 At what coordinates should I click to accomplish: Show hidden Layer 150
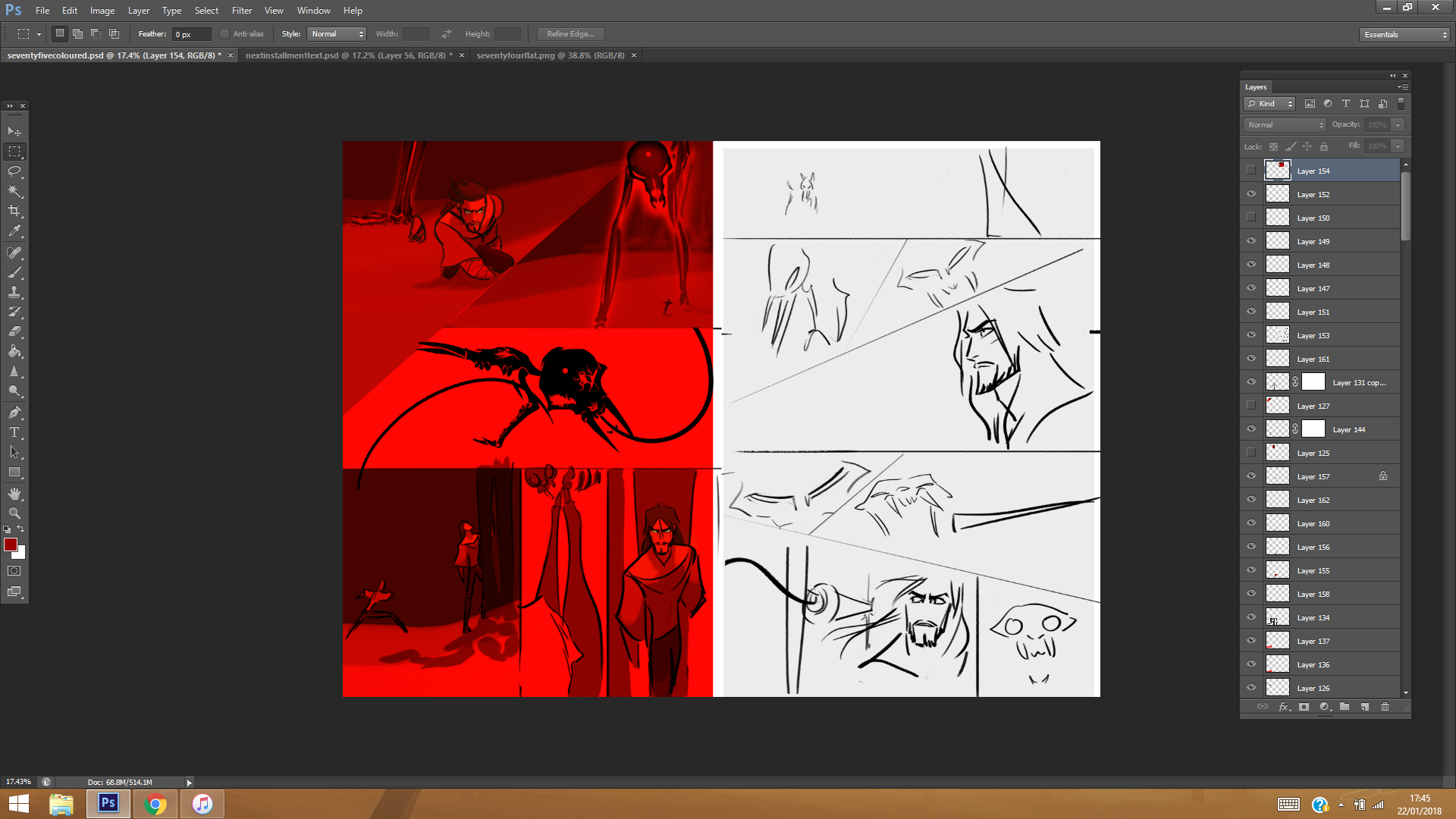coord(1251,218)
